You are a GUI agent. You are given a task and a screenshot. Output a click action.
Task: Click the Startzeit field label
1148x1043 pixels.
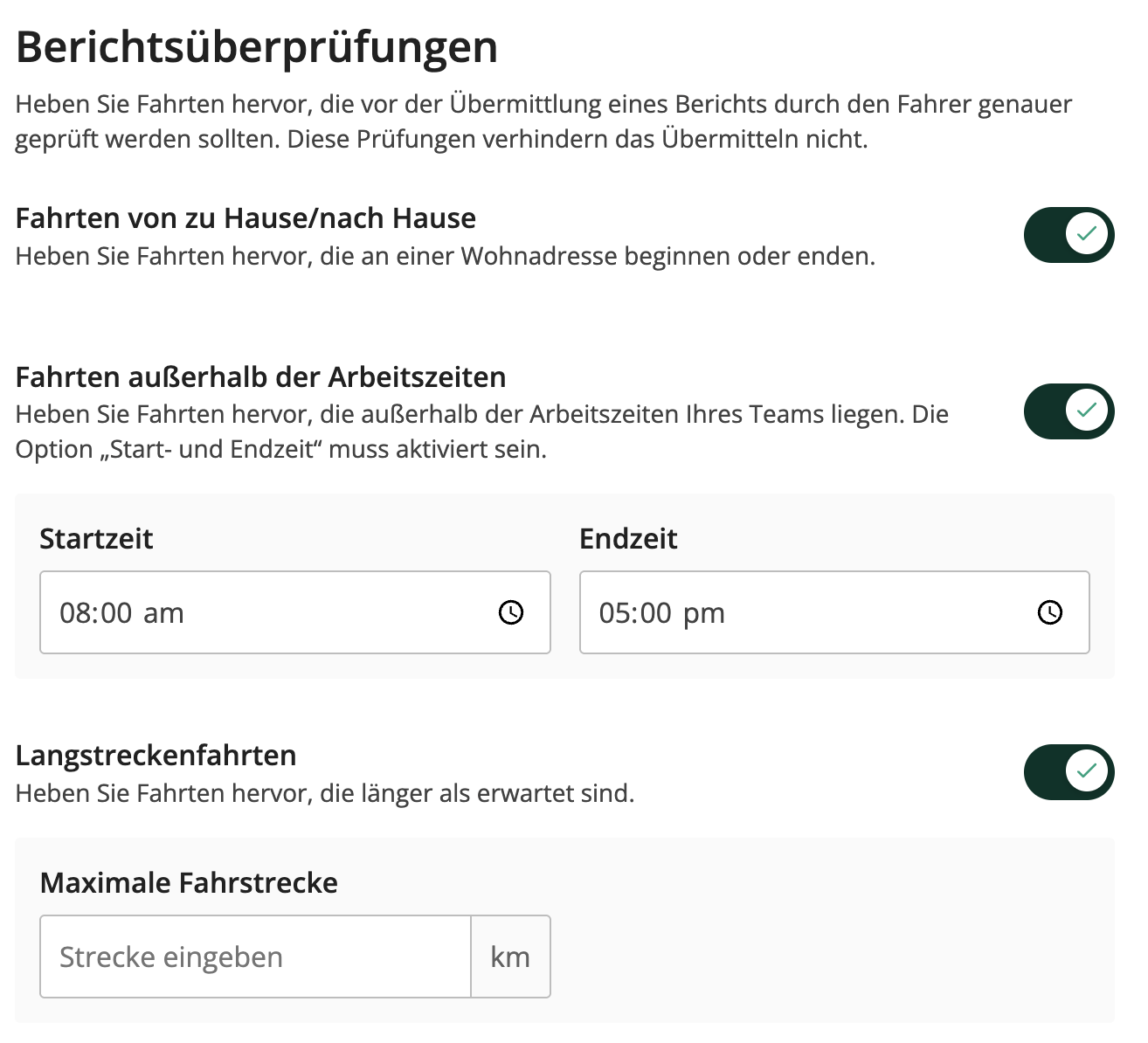click(96, 538)
